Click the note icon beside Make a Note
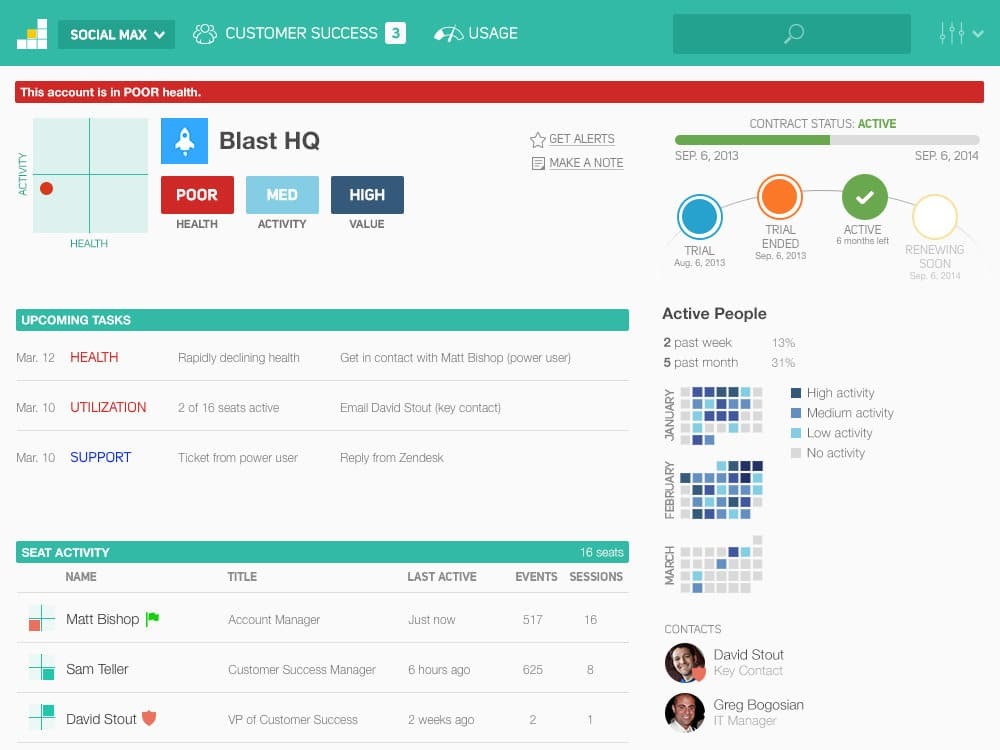 (538, 163)
